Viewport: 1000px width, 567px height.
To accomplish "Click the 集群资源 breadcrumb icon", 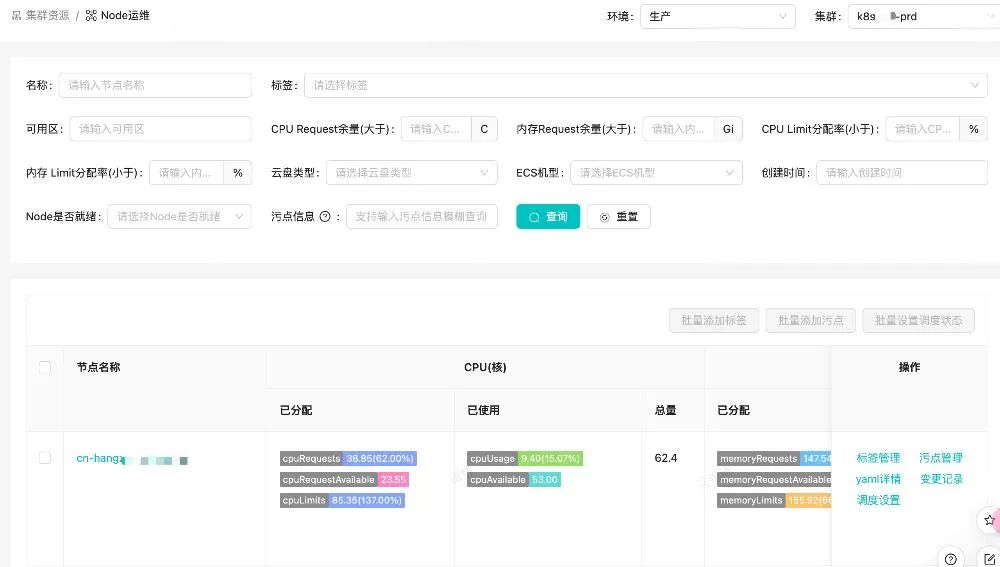I will (x=16, y=16).
